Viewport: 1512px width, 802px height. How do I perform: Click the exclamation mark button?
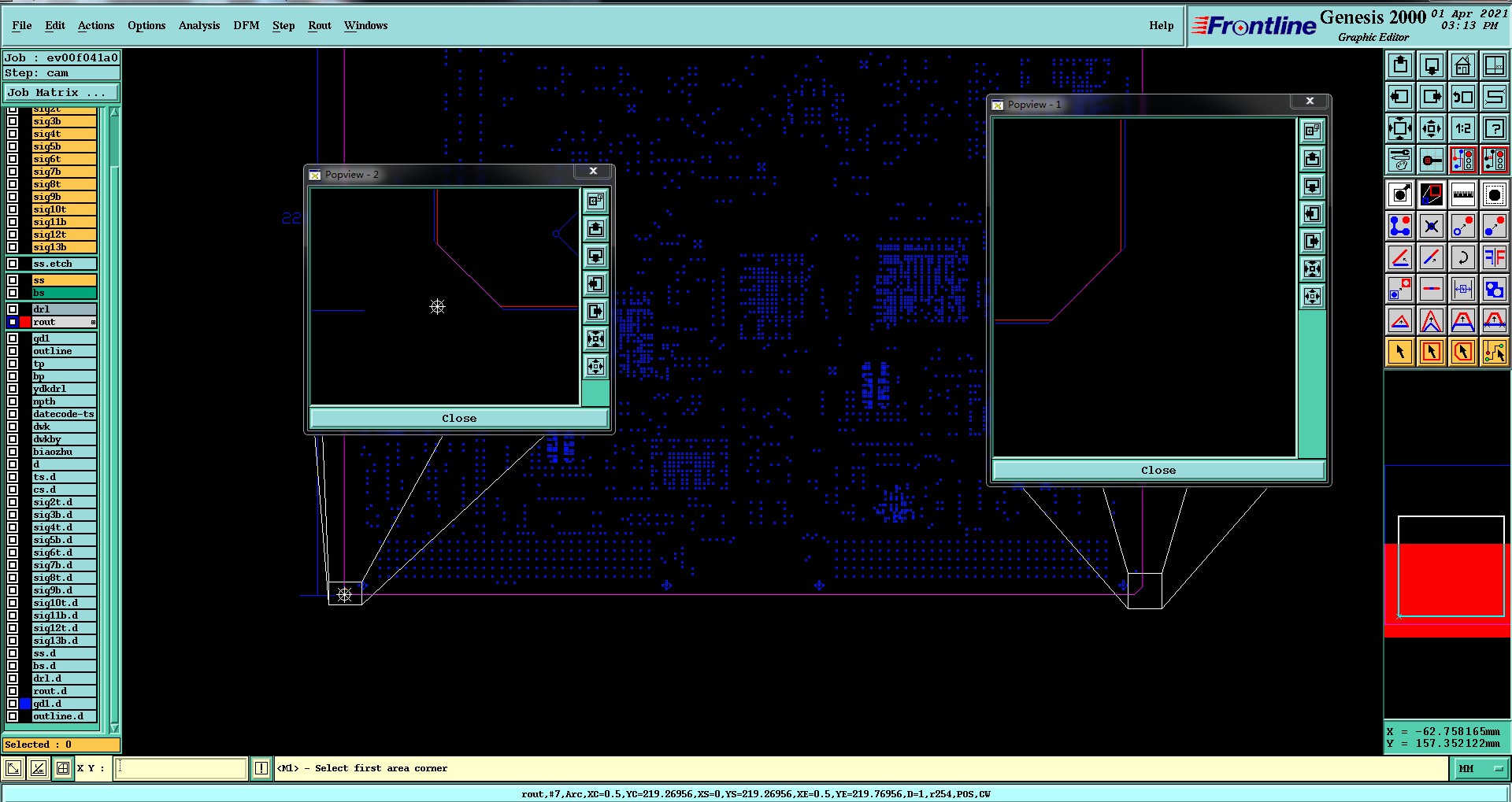(x=261, y=768)
